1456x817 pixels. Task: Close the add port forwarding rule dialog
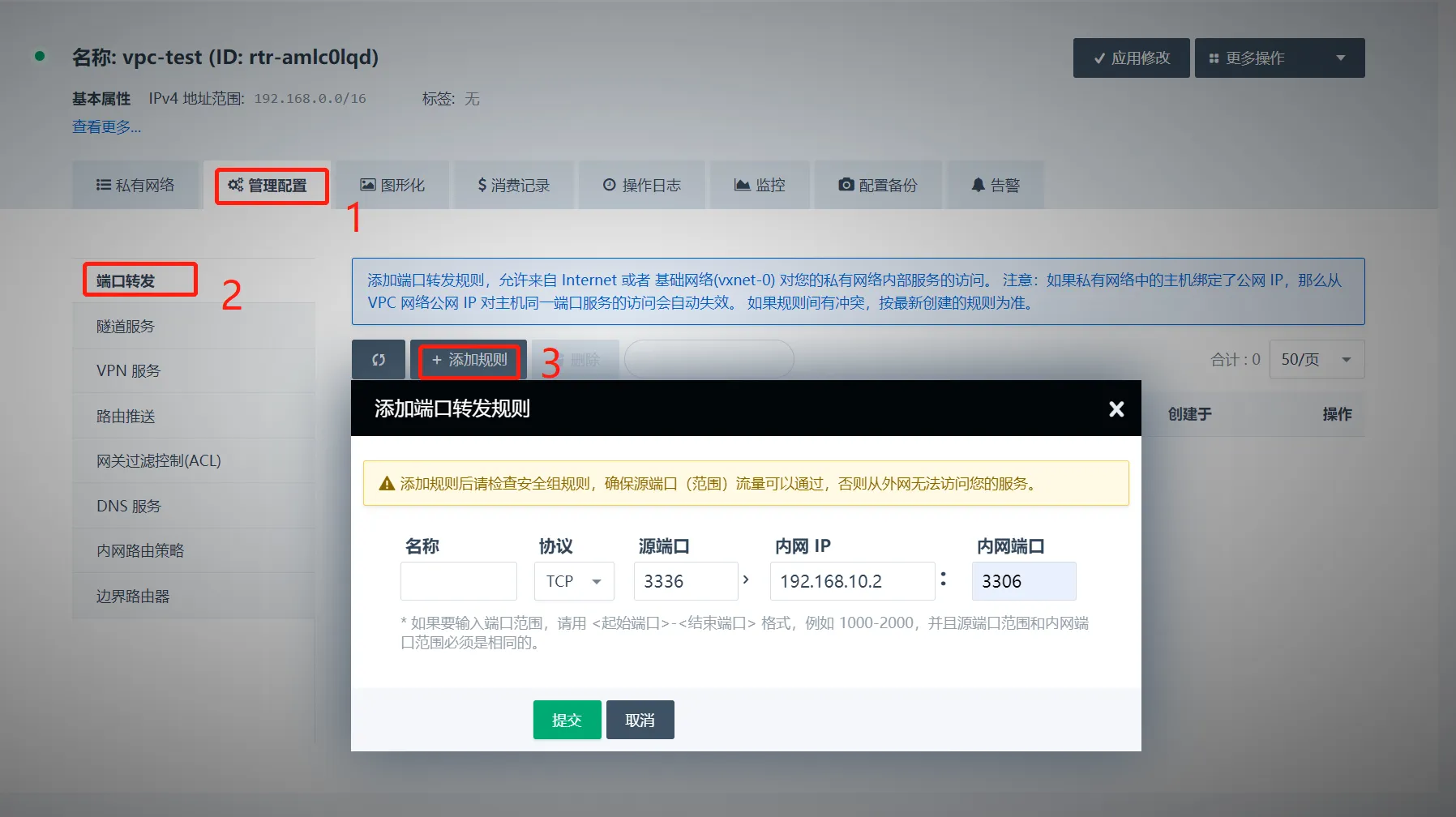pos(1116,409)
